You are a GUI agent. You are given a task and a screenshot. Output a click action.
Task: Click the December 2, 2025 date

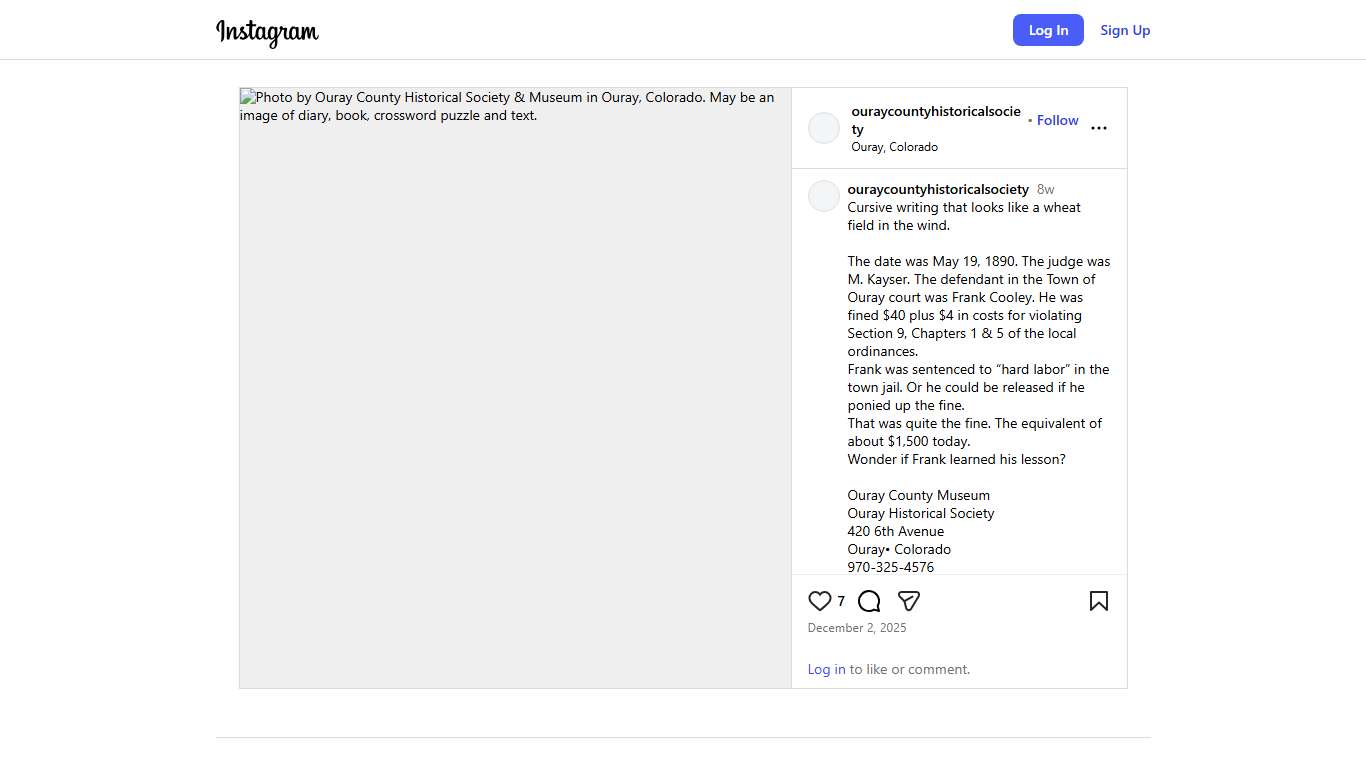857,628
